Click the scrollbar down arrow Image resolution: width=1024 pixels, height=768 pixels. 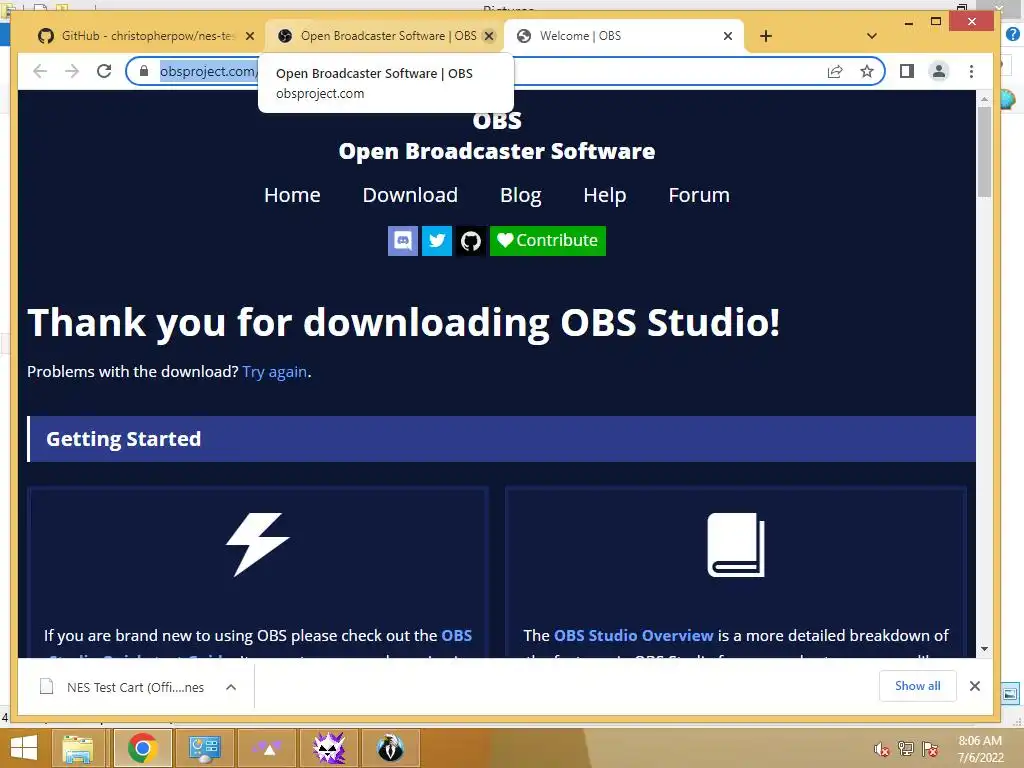(x=984, y=649)
